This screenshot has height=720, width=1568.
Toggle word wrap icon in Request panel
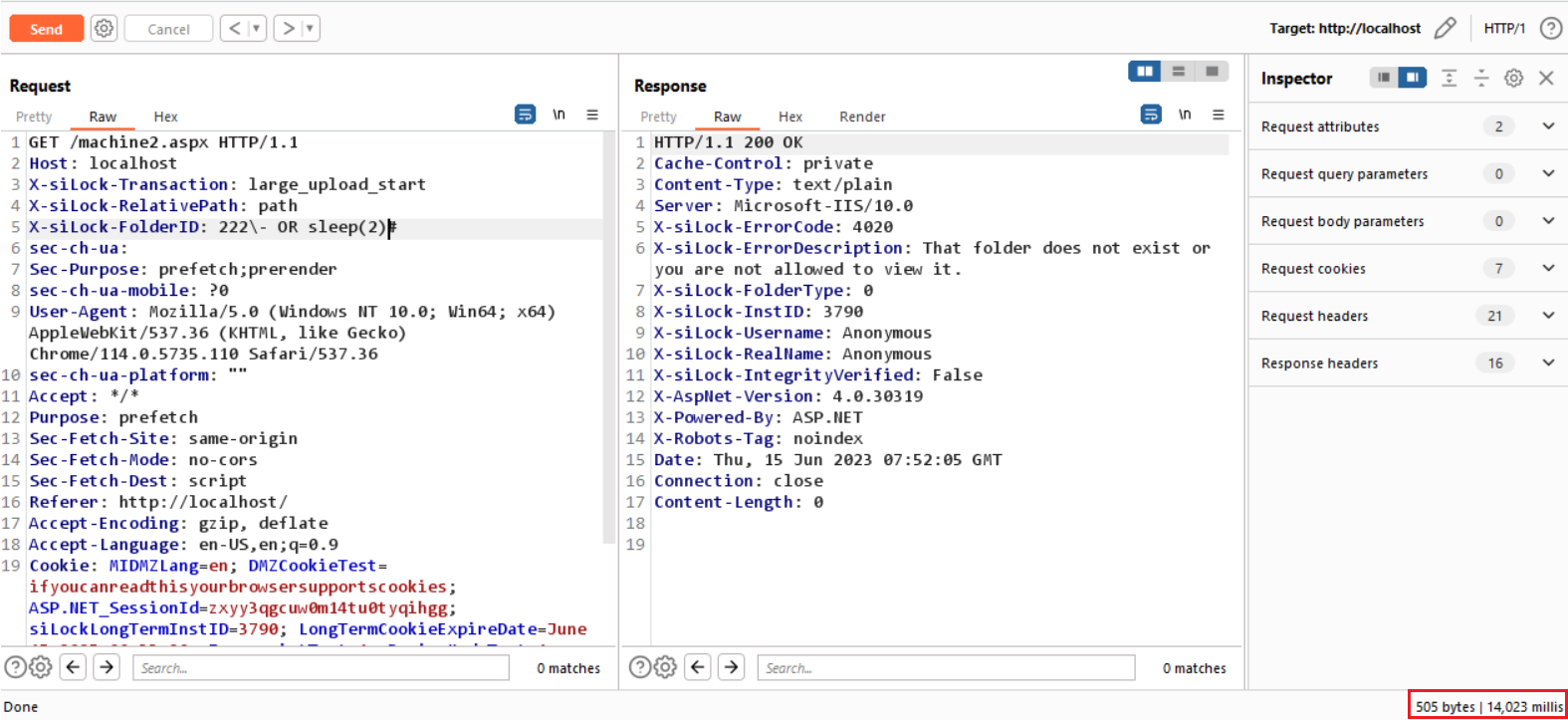coord(525,115)
